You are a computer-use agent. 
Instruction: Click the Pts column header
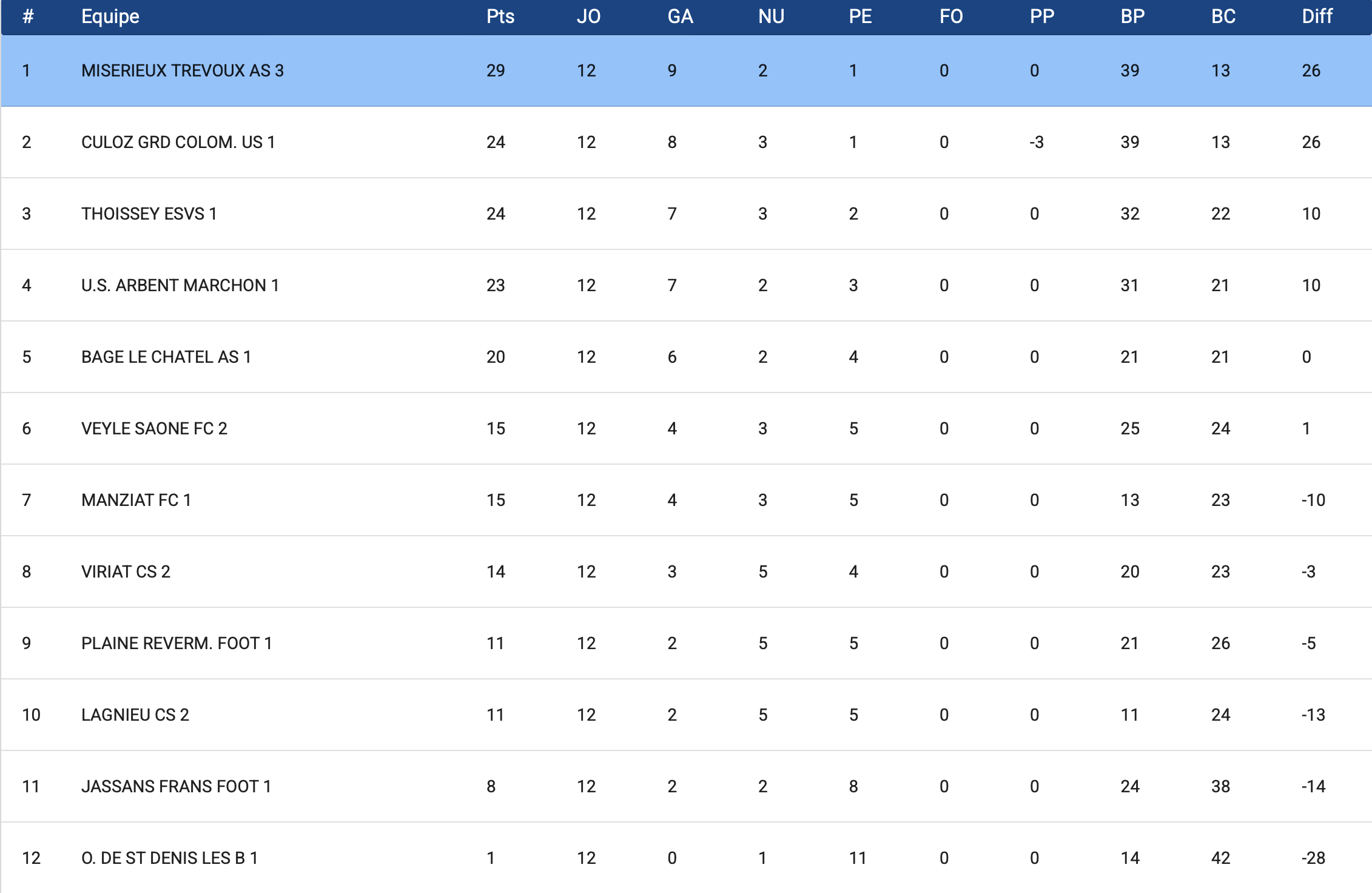(500, 16)
